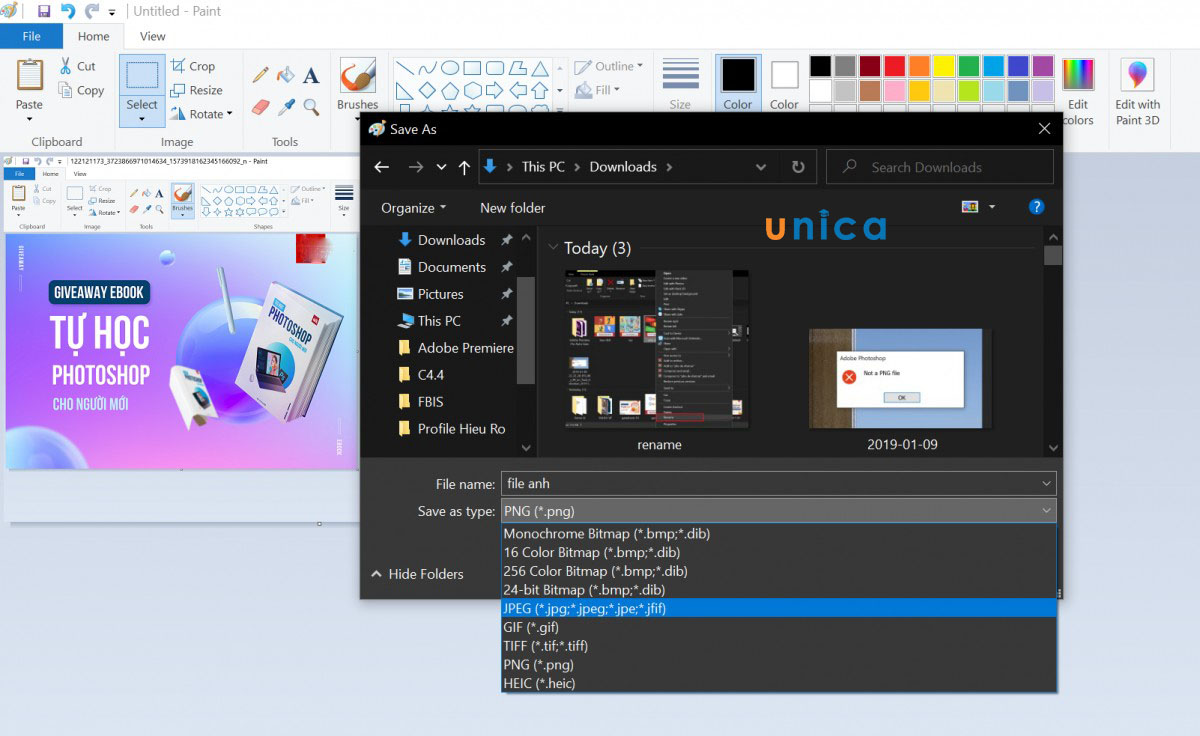
Task: Click the Brushes tool icon
Action: (x=357, y=75)
